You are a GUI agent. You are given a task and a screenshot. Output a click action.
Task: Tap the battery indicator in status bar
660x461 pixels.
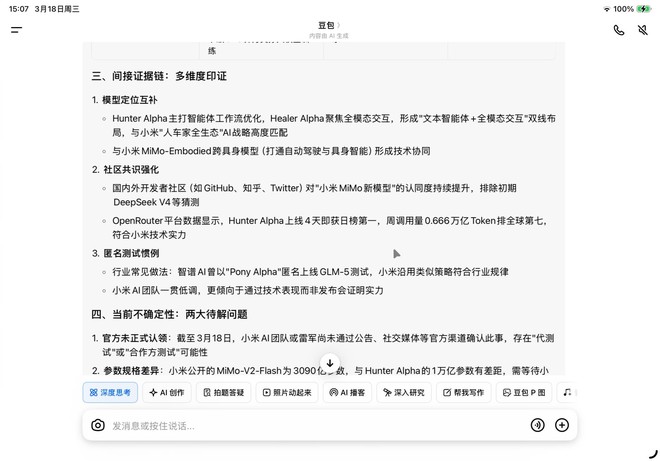(644, 9)
